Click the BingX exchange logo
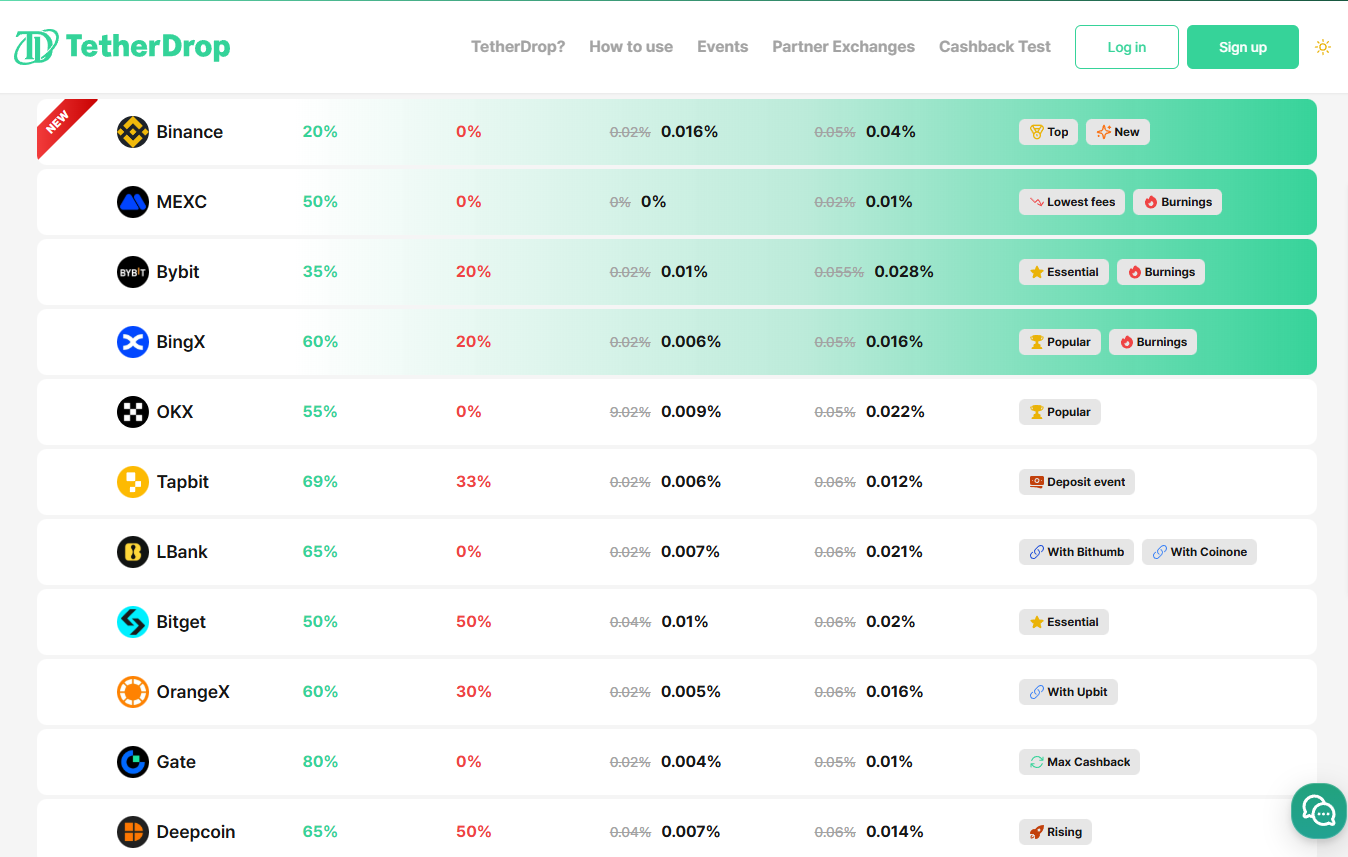Viewport: 1348px width, 857px height. pos(133,342)
